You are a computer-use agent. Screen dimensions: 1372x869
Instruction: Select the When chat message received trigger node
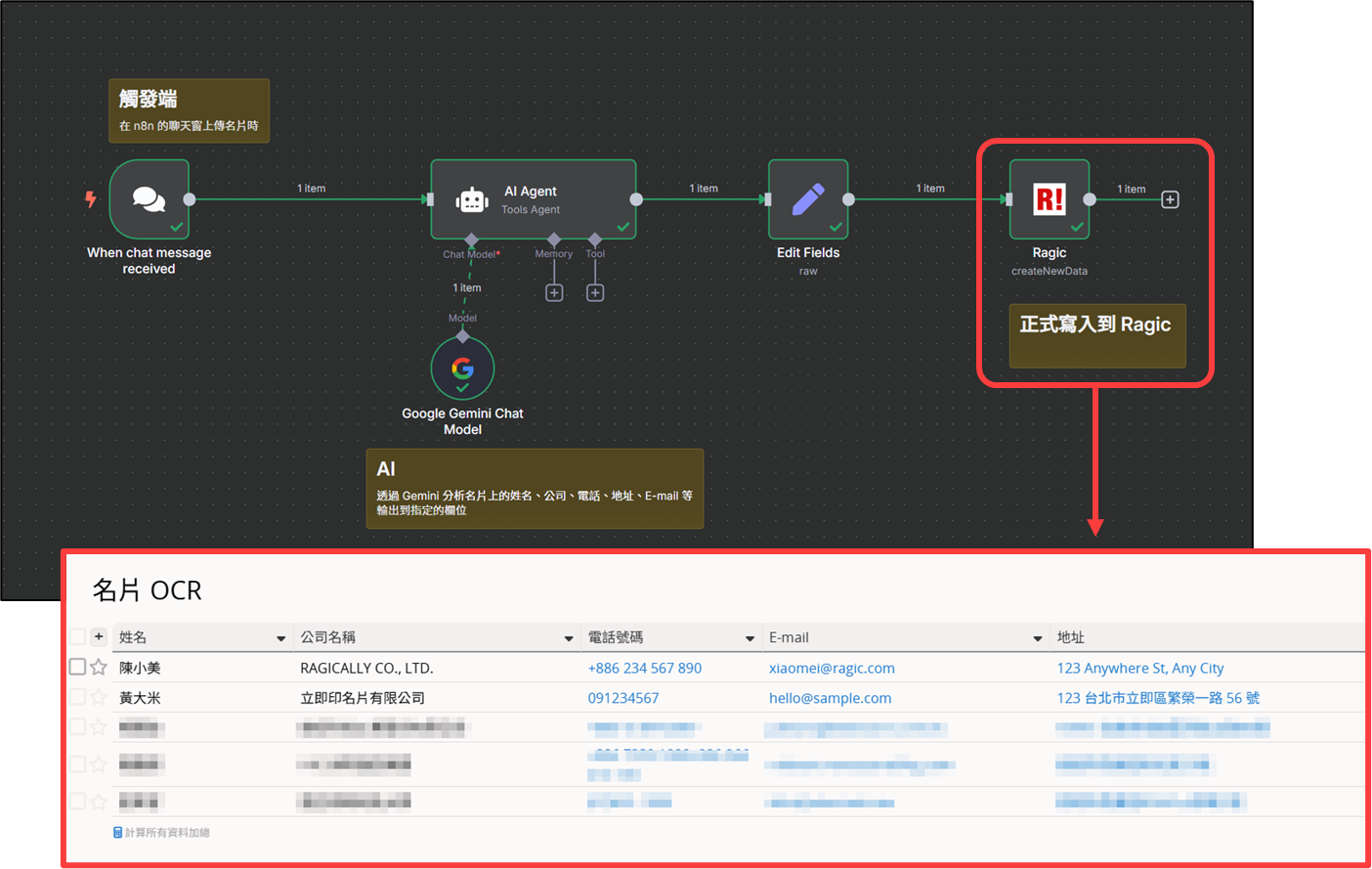(149, 199)
